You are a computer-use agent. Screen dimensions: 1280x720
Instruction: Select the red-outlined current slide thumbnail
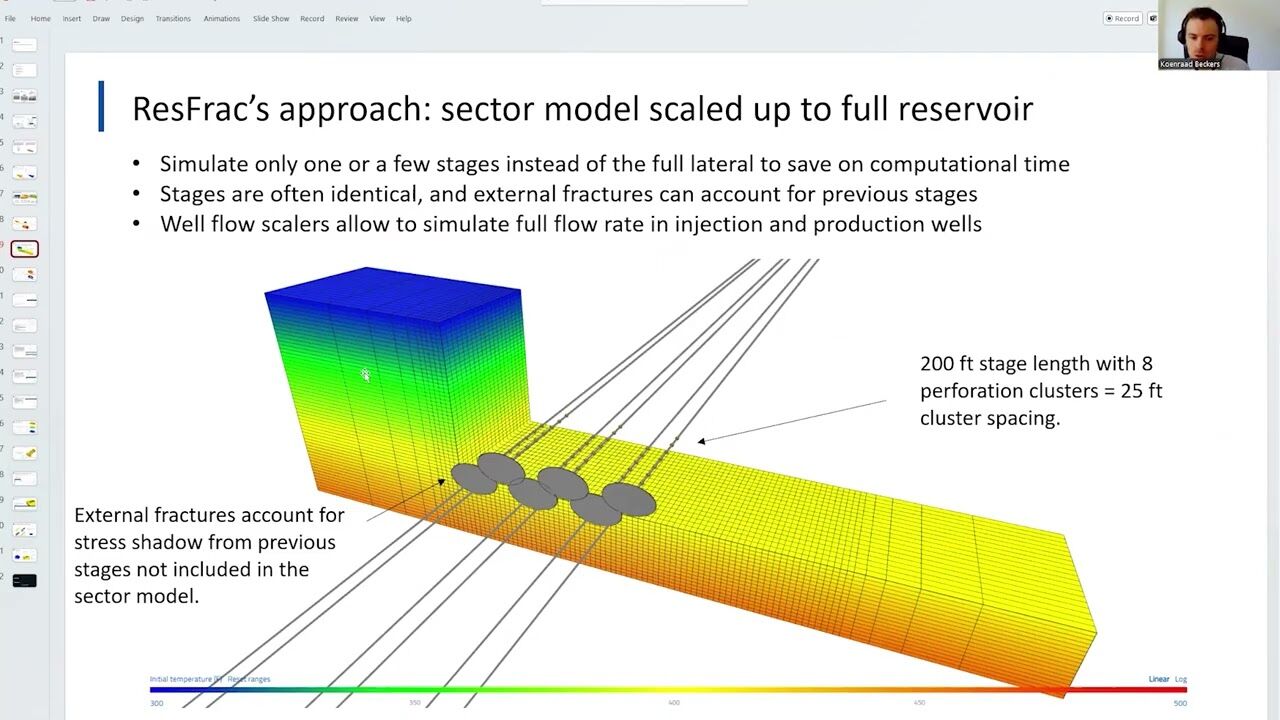(x=25, y=249)
